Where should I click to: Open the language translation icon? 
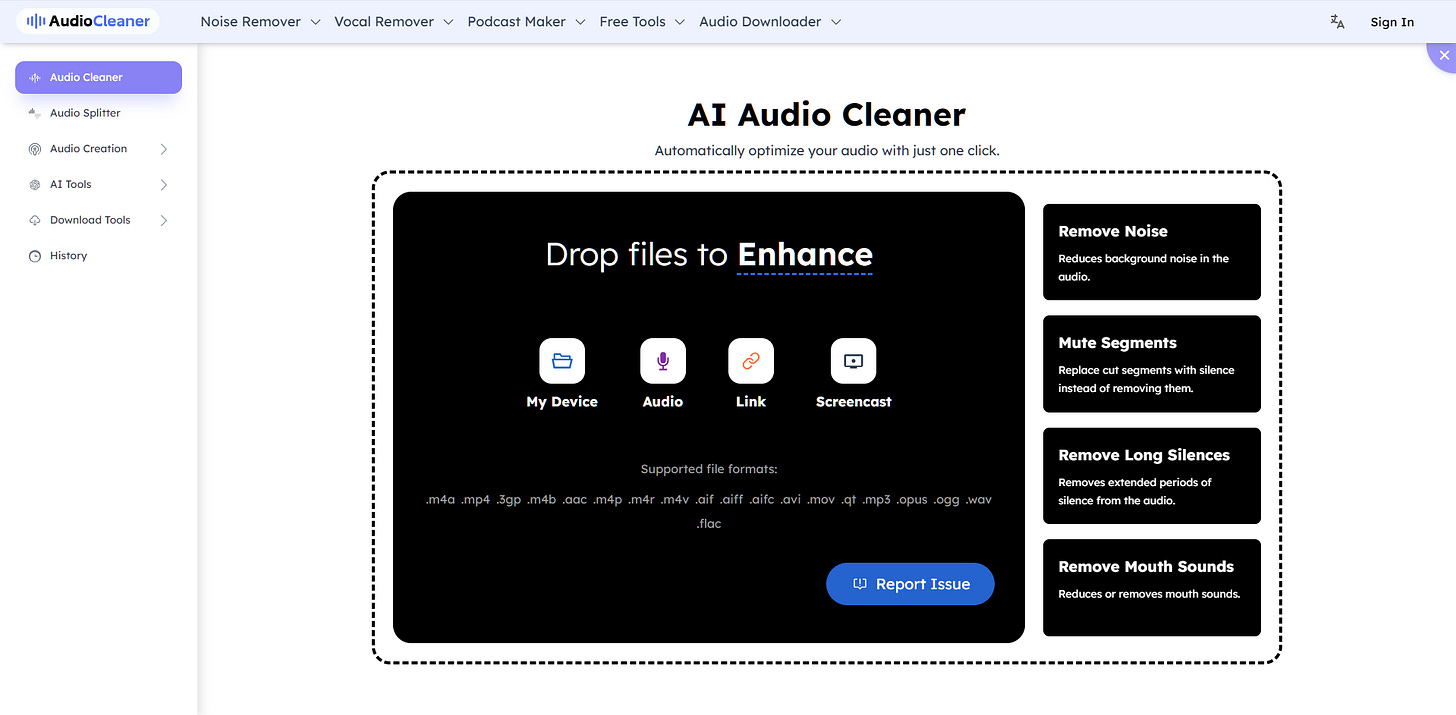1337,21
